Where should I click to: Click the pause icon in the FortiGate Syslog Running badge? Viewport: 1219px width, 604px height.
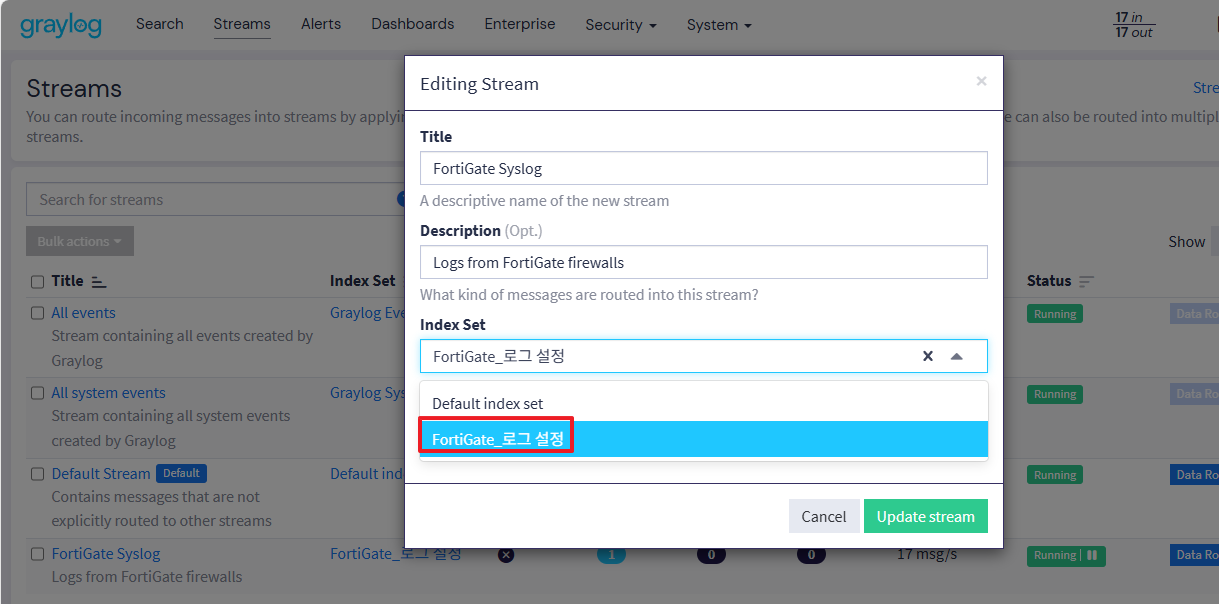(1092, 555)
